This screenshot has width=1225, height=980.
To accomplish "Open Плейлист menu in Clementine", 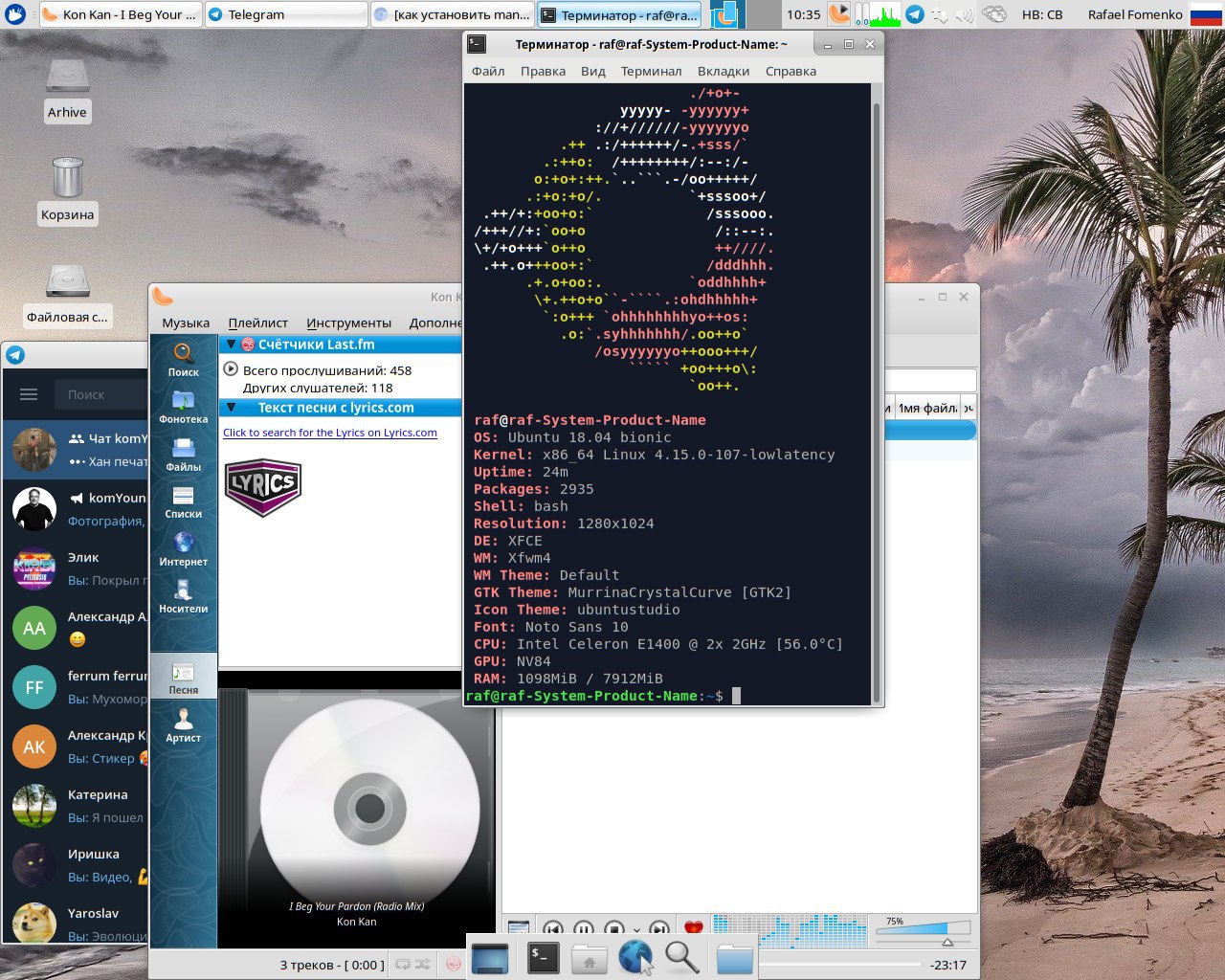I will (x=258, y=323).
